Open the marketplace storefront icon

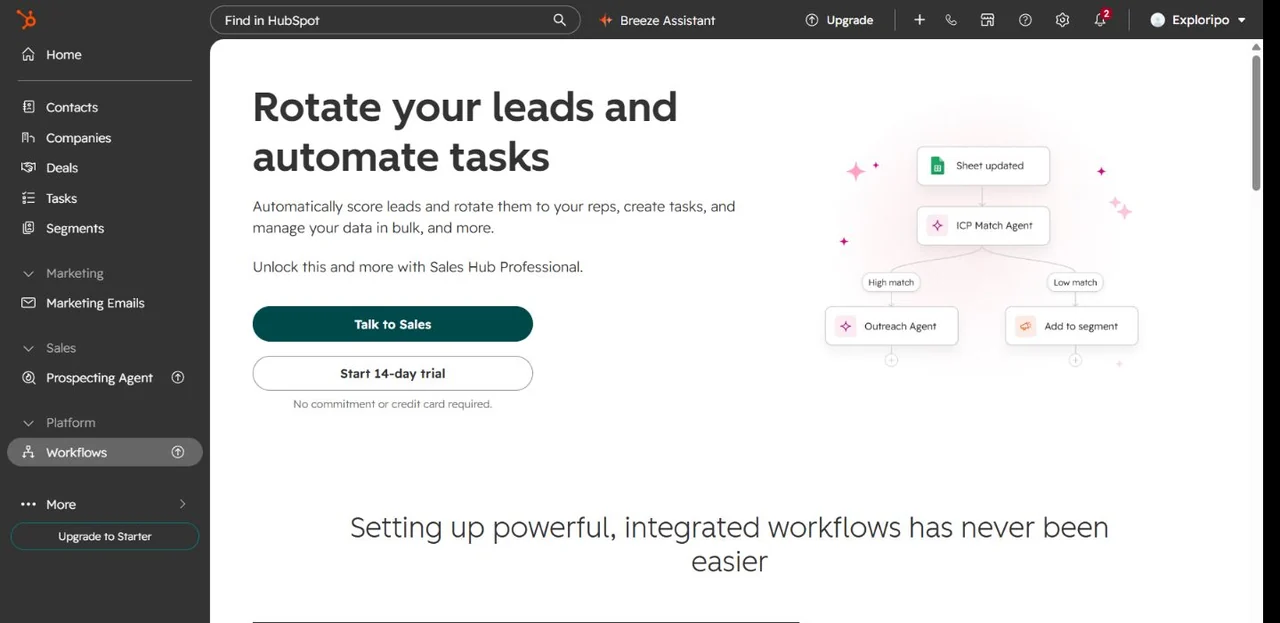point(987,20)
